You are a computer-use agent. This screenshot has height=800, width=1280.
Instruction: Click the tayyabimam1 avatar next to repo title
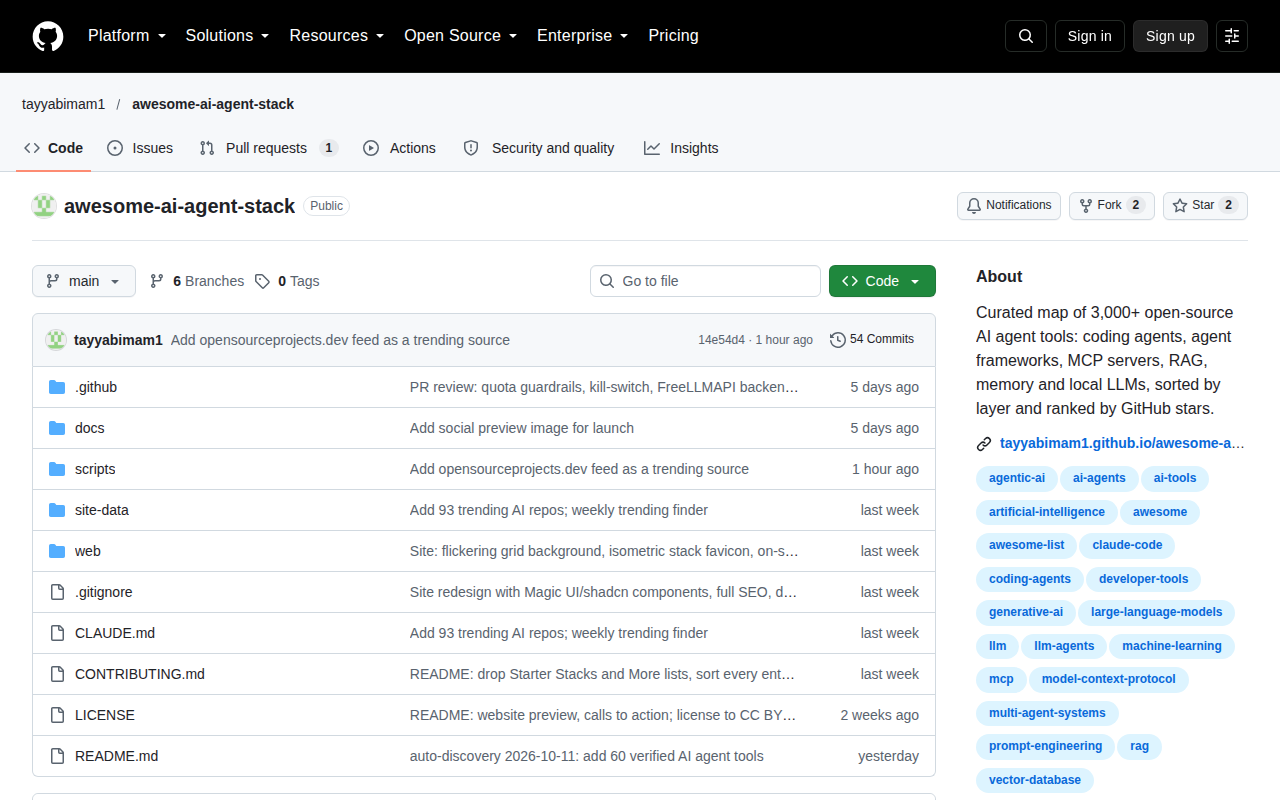(44, 206)
